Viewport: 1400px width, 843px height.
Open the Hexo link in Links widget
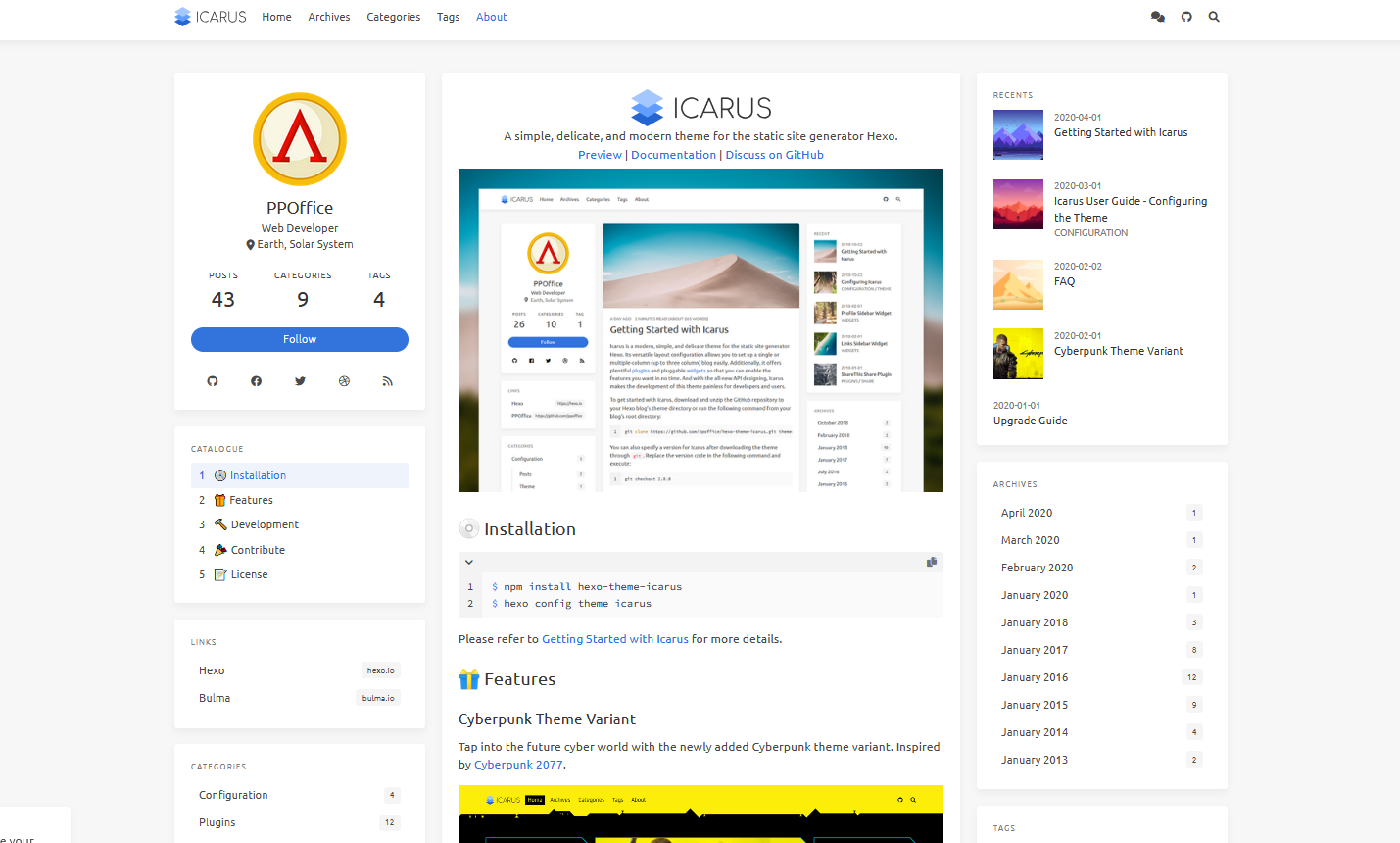(212, 670)
